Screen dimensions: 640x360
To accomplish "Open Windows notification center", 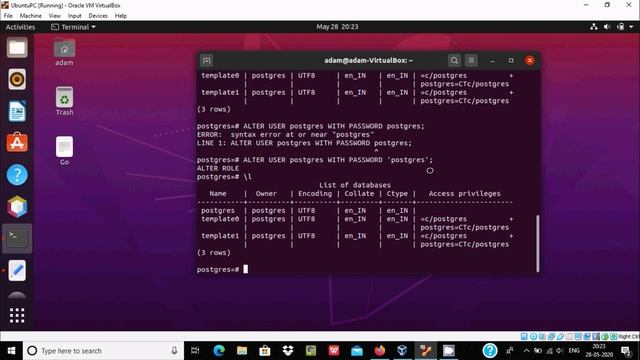I will pyautogui.click(x=626, y=351).
